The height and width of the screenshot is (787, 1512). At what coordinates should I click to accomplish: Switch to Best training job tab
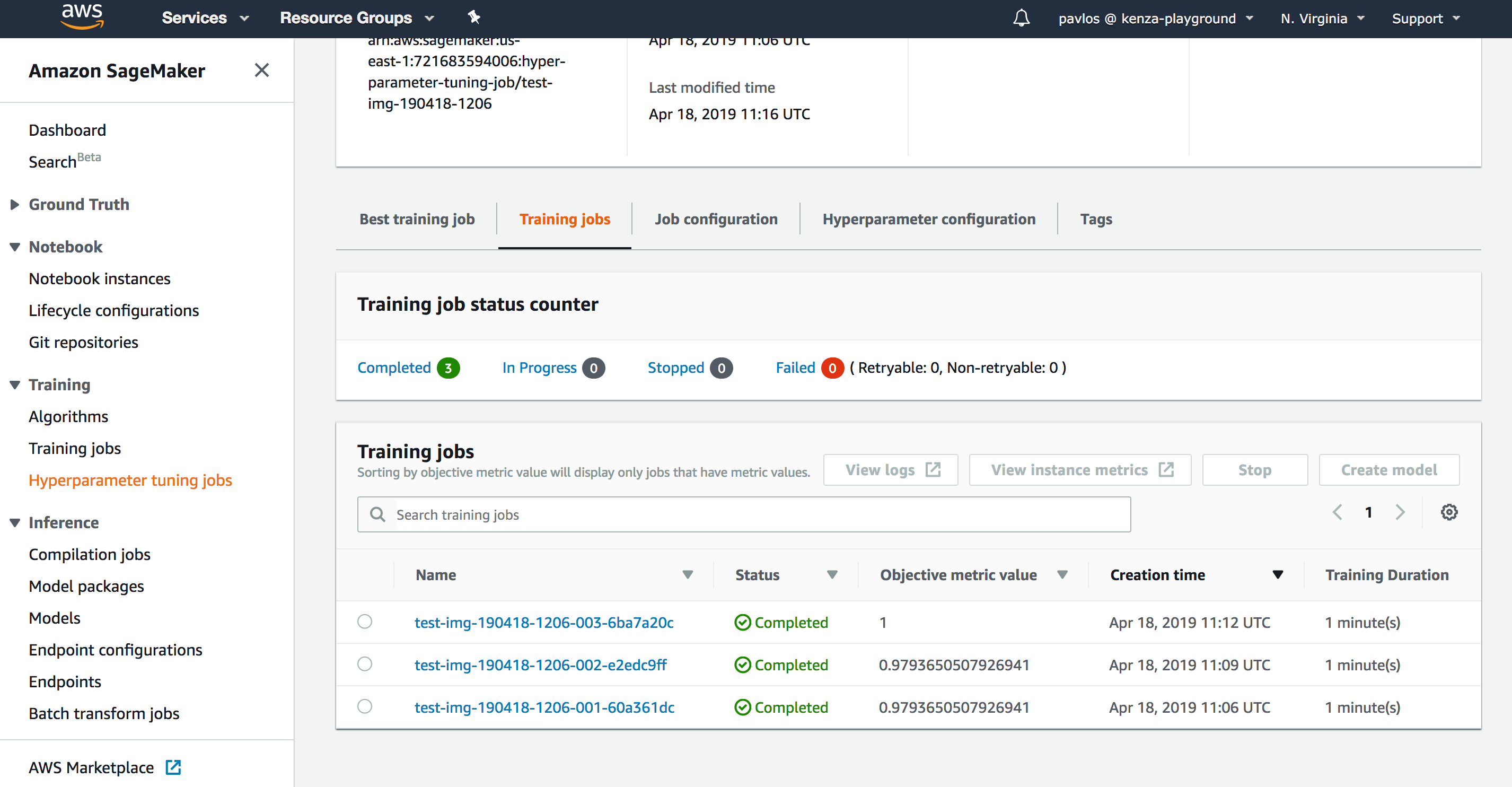tap(417, 219)
